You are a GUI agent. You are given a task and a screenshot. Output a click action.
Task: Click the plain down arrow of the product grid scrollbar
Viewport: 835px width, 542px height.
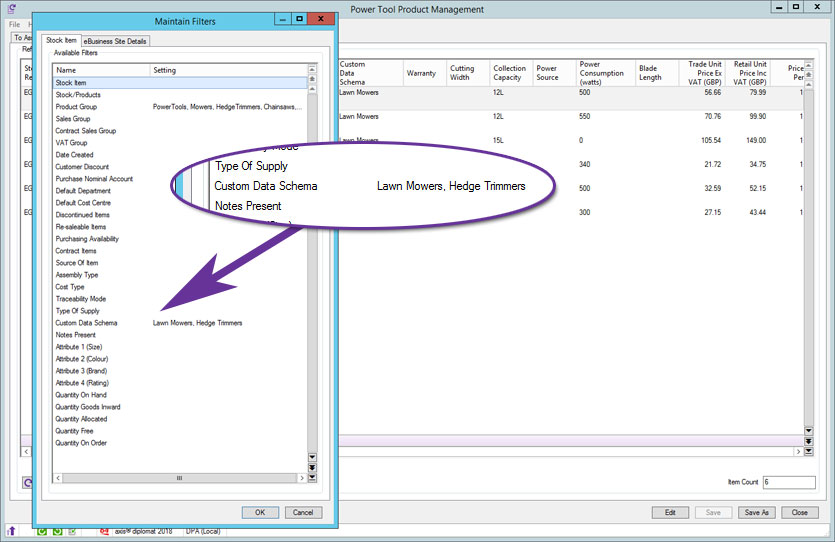808,431
